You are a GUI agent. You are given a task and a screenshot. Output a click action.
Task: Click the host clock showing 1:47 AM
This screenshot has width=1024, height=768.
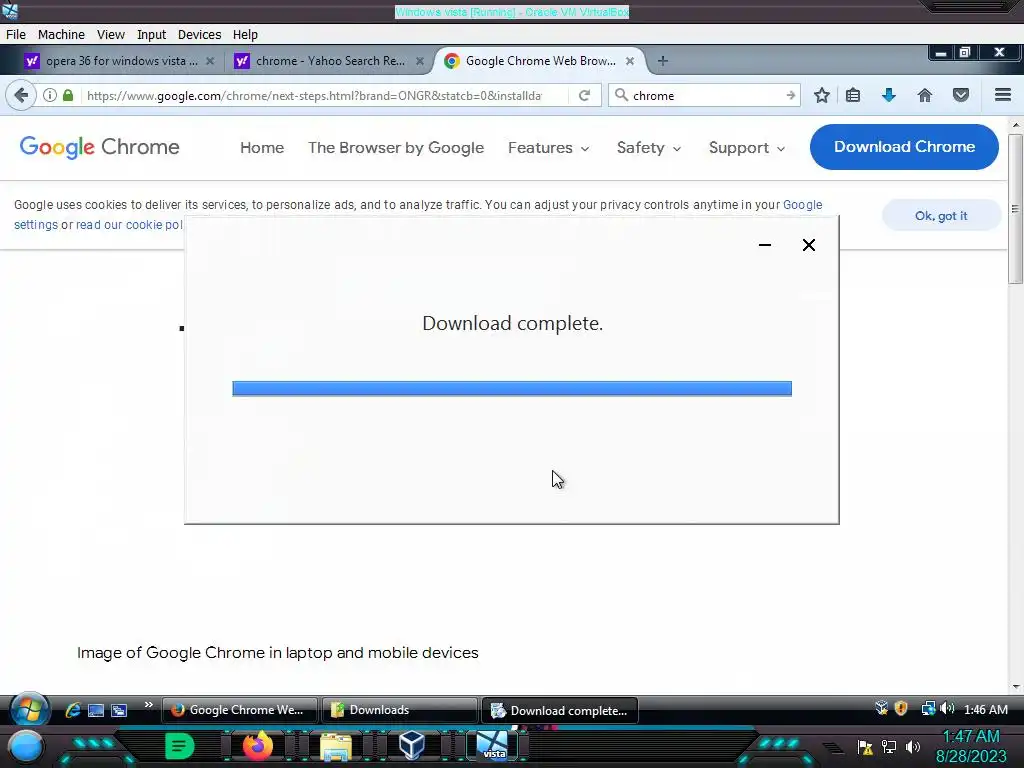(x=971, y=736)
